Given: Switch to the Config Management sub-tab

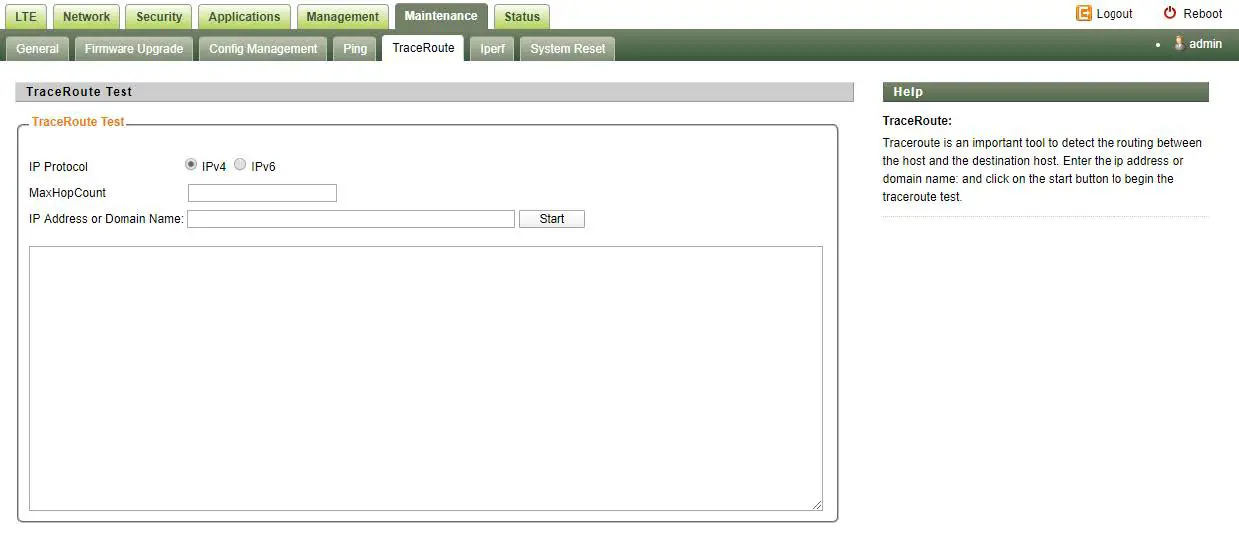Looking at the screenshot, I should (263, 48).
